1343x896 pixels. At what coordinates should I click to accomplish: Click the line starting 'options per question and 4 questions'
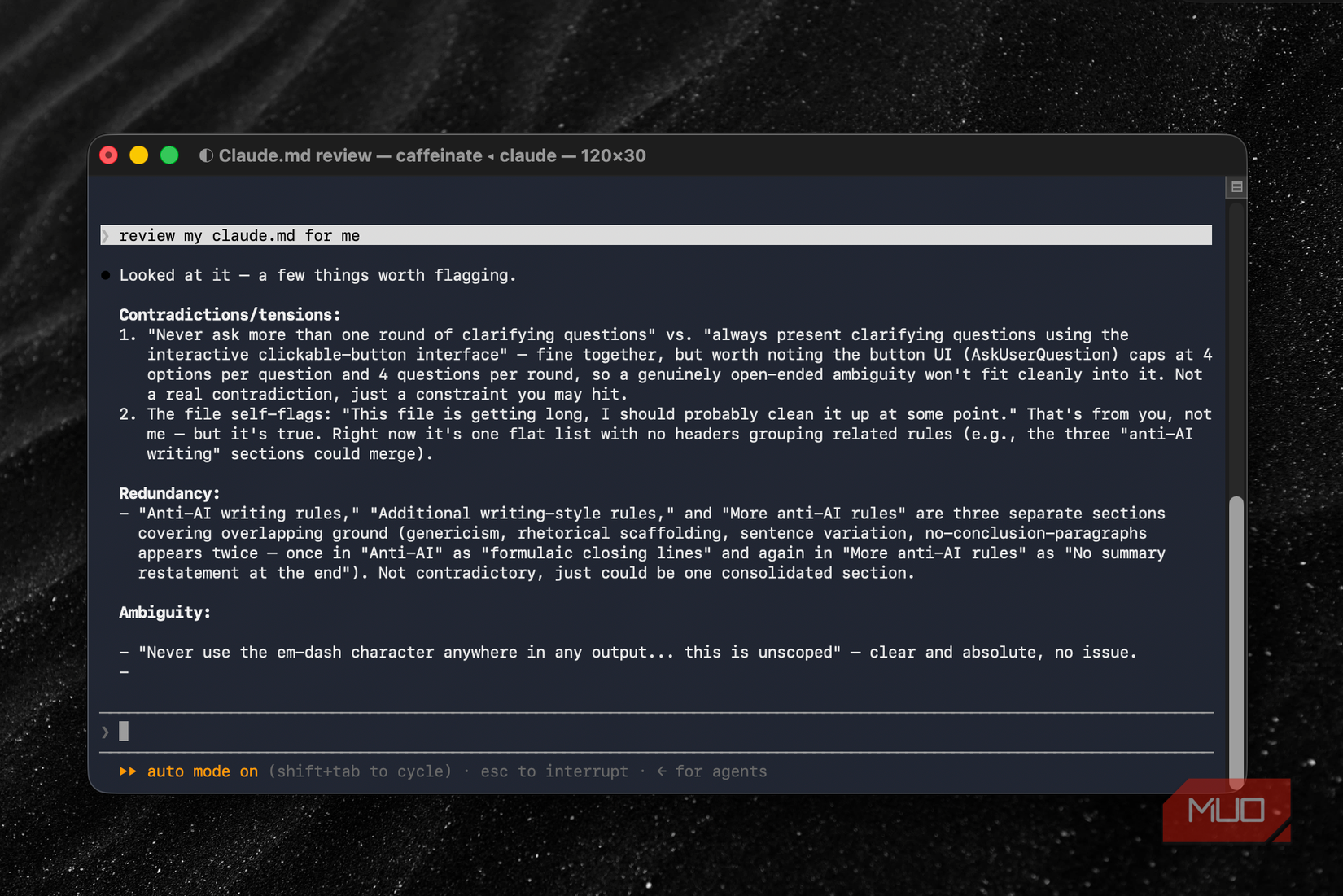pyautogui.click(x=675, y=374)
